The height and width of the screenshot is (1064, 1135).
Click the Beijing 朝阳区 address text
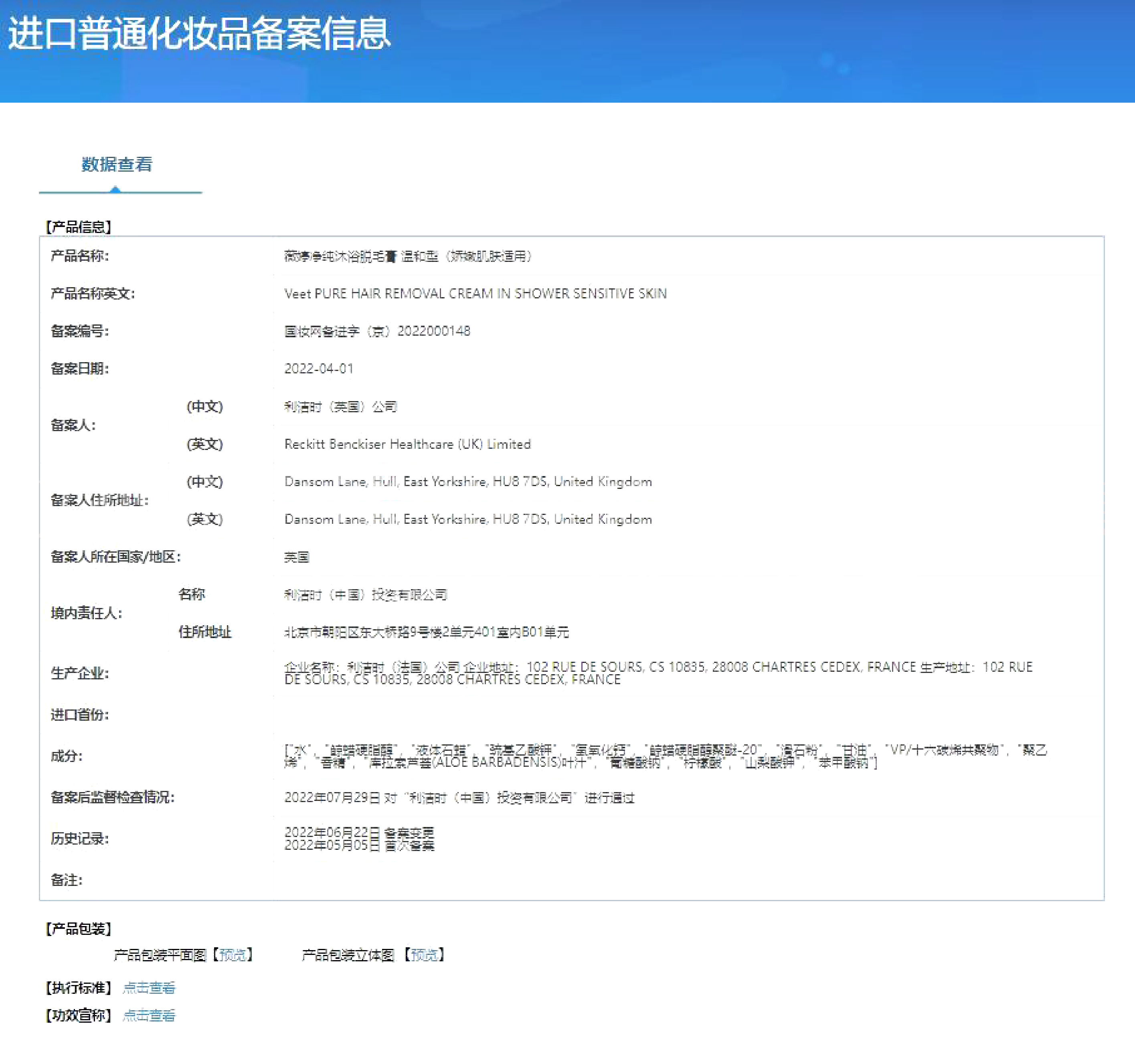426,632
